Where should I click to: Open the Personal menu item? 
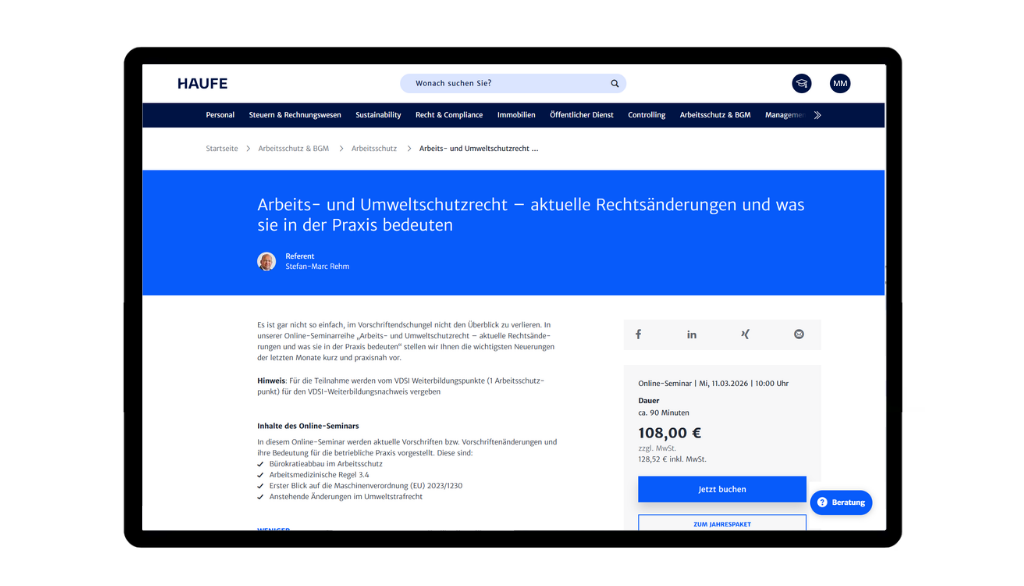click(220, 115)
